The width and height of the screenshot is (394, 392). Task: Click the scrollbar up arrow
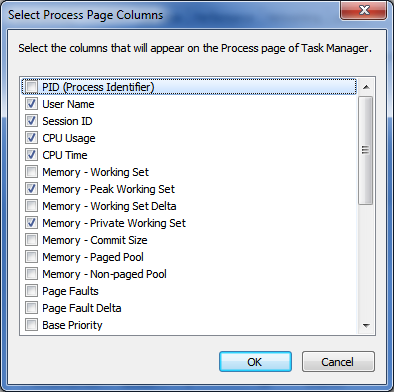tap(366, 87)
